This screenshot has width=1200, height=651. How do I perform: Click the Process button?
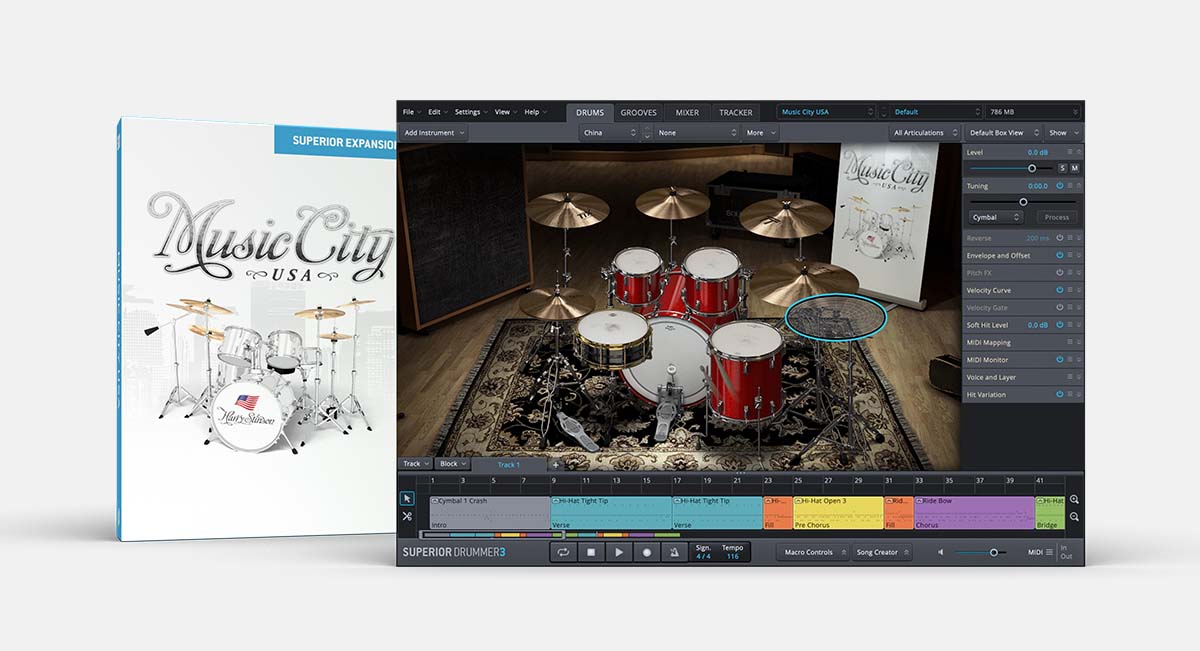(1057, 217)
